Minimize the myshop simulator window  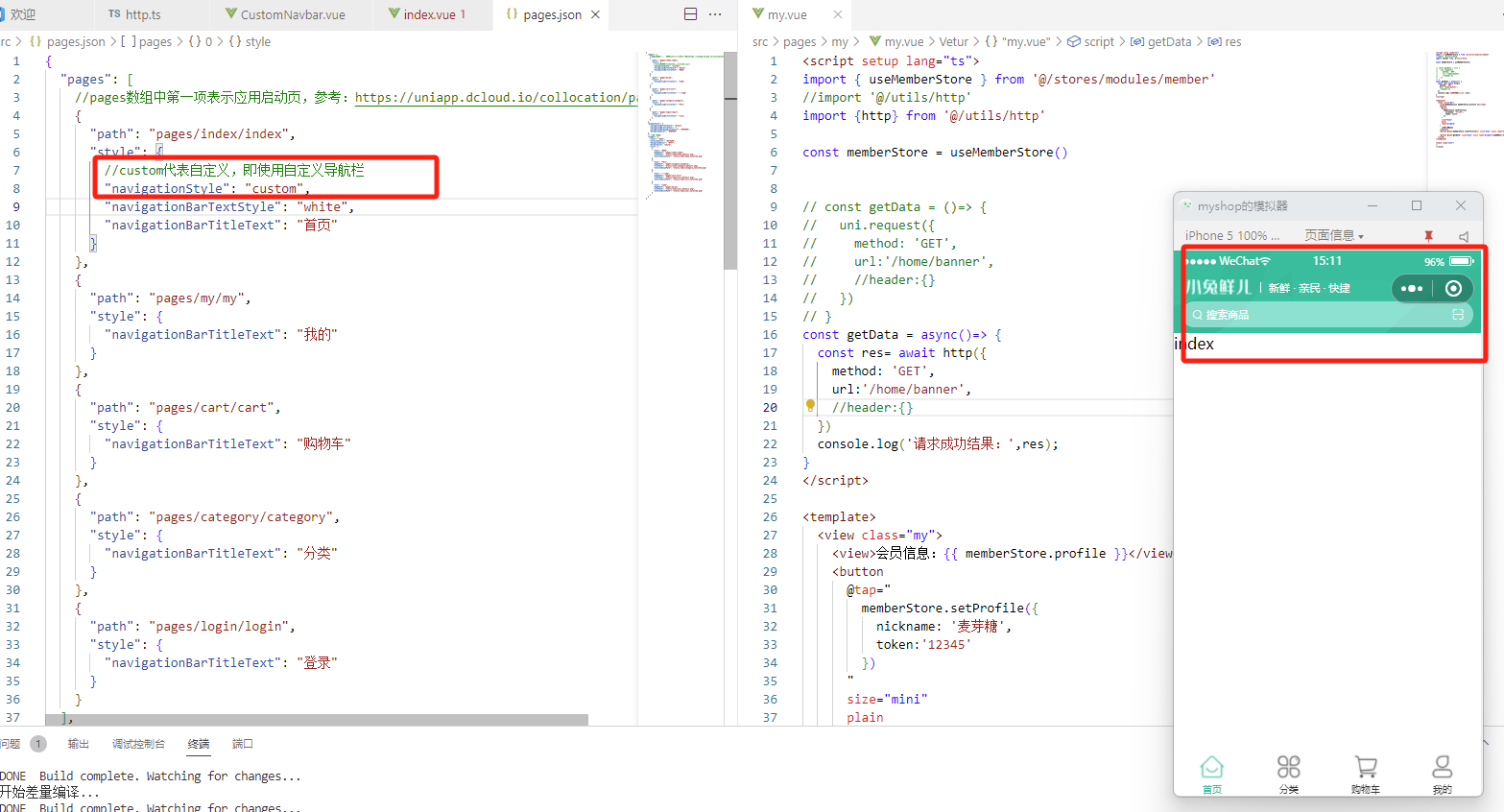pos(1373,205)
